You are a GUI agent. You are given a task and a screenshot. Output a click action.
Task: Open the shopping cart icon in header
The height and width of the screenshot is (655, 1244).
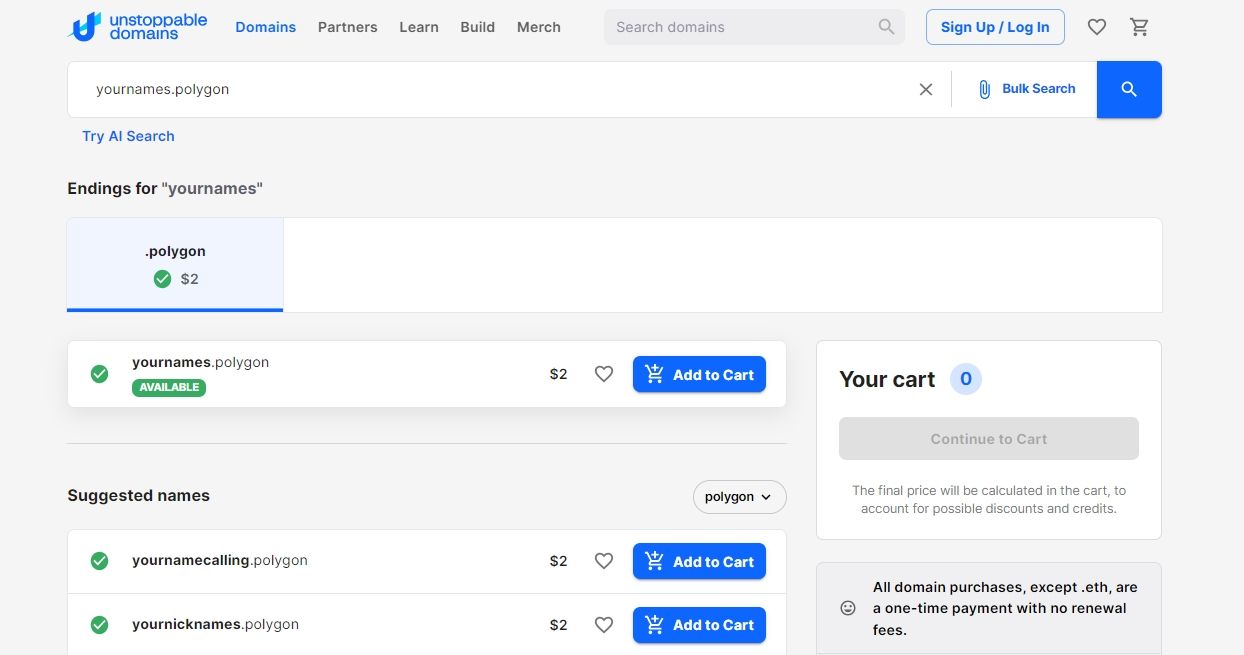tap(1139, 27)
